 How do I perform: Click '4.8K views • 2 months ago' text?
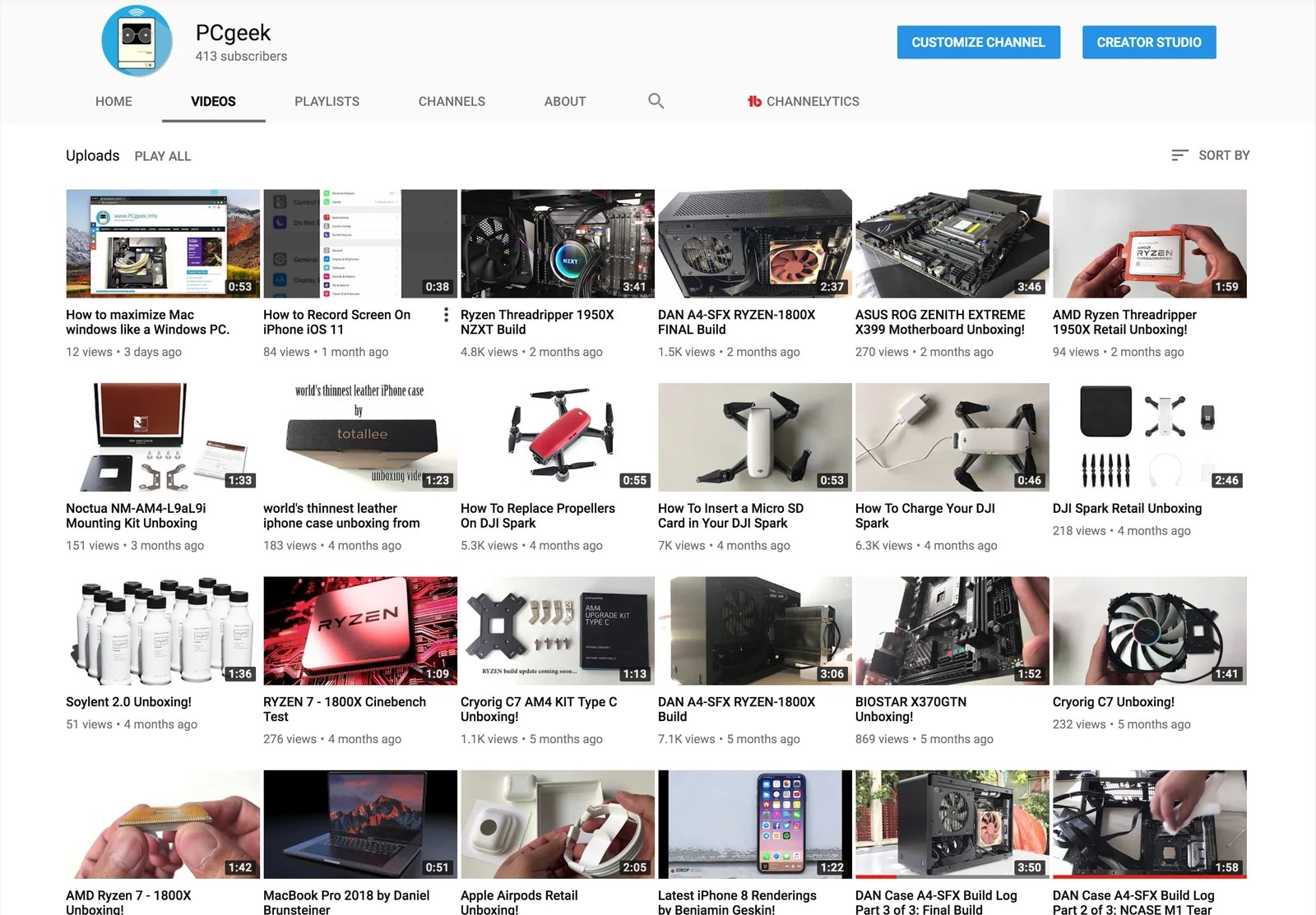pos(531,352)
